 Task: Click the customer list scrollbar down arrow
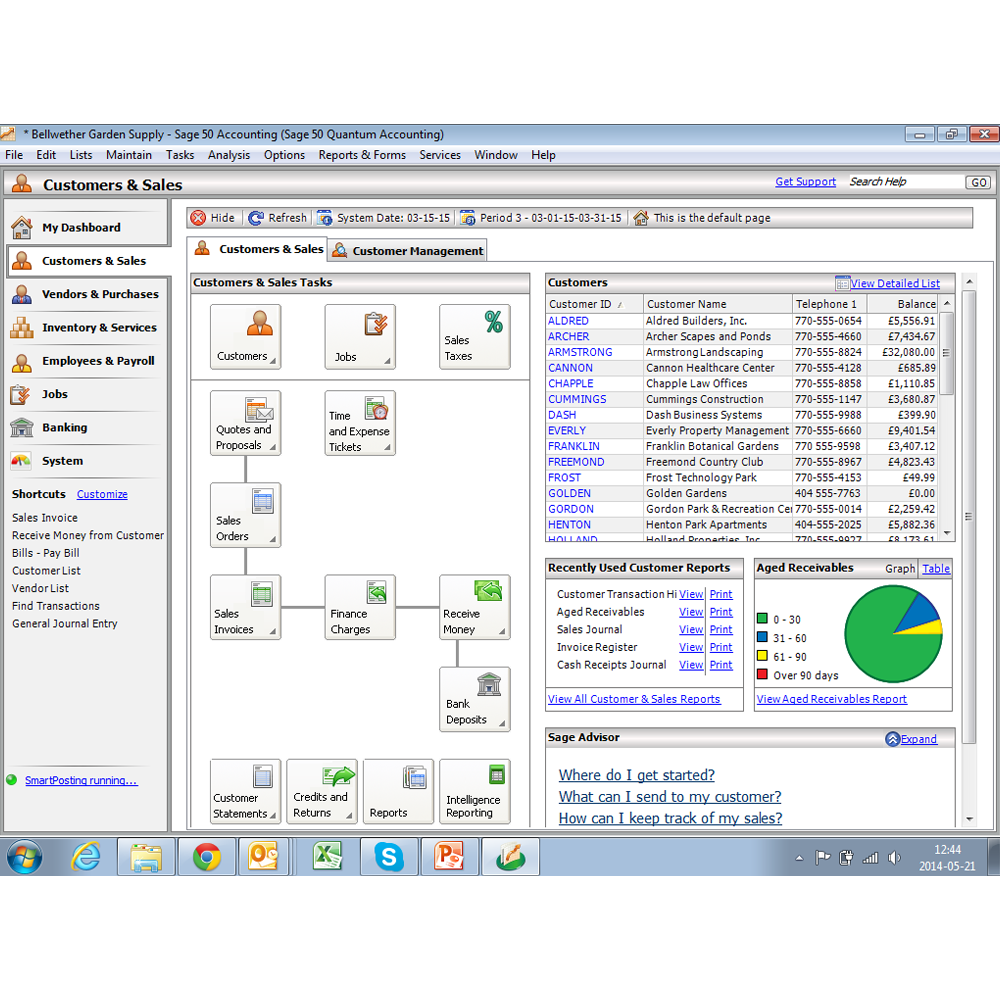947,533
